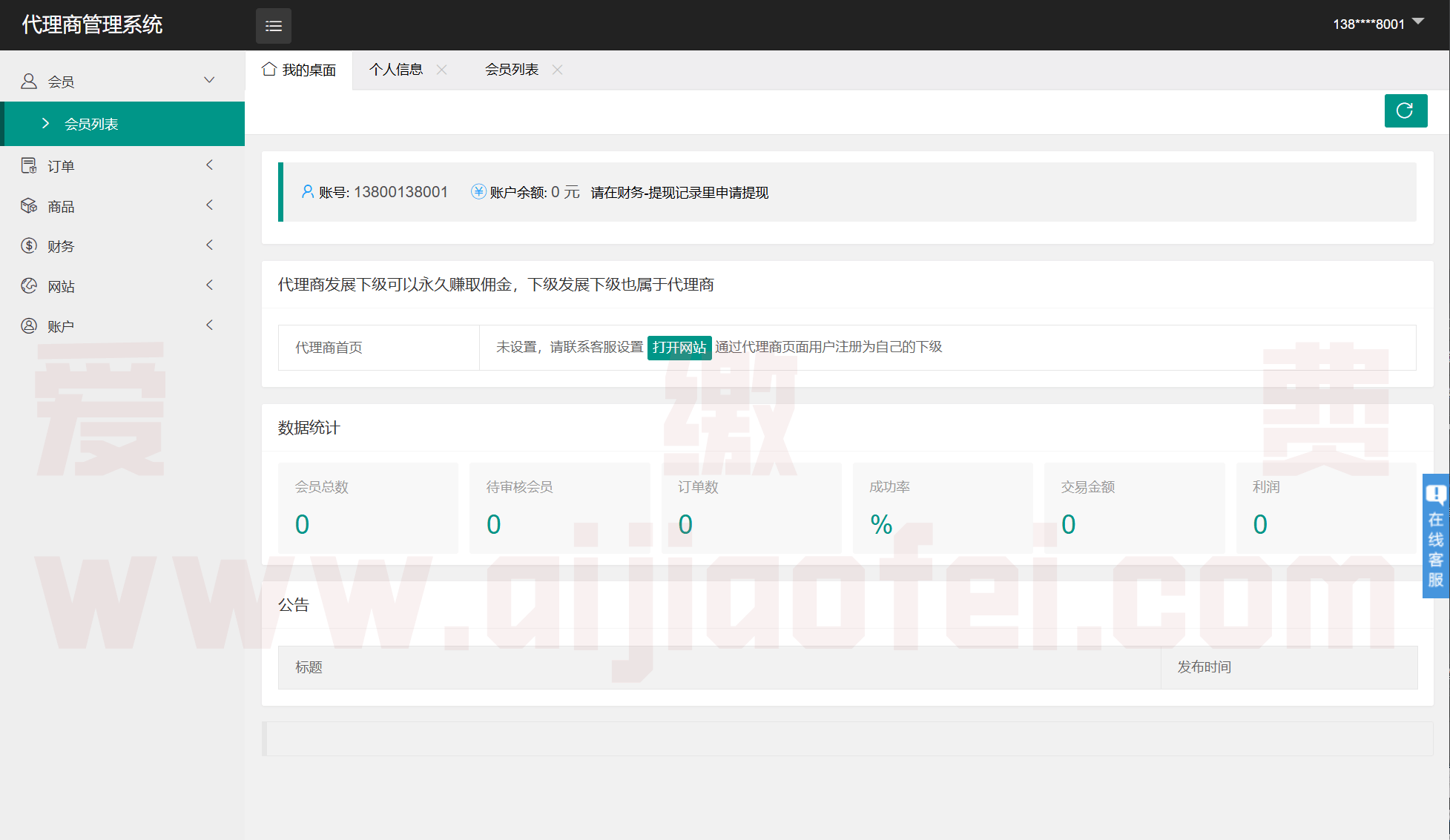Click the 订单 order icon in sidebar
The image size is (1450, 840).
tap(29, 166)
